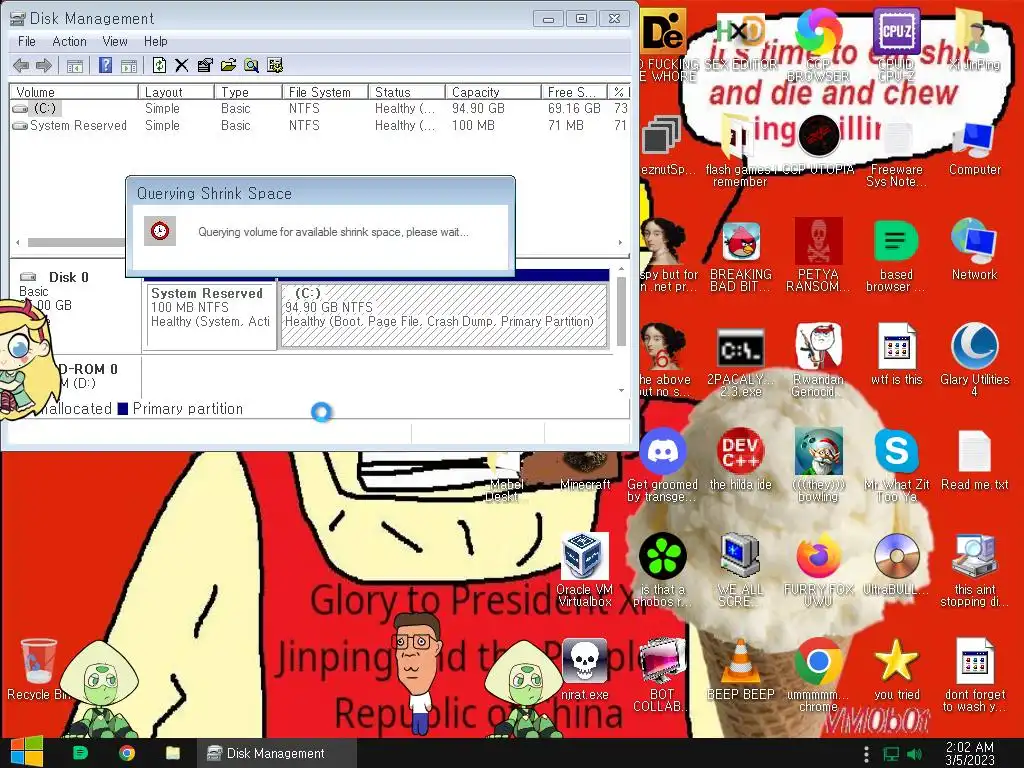Open the Angry Birds desktop icon

click(x=740, y=255)
